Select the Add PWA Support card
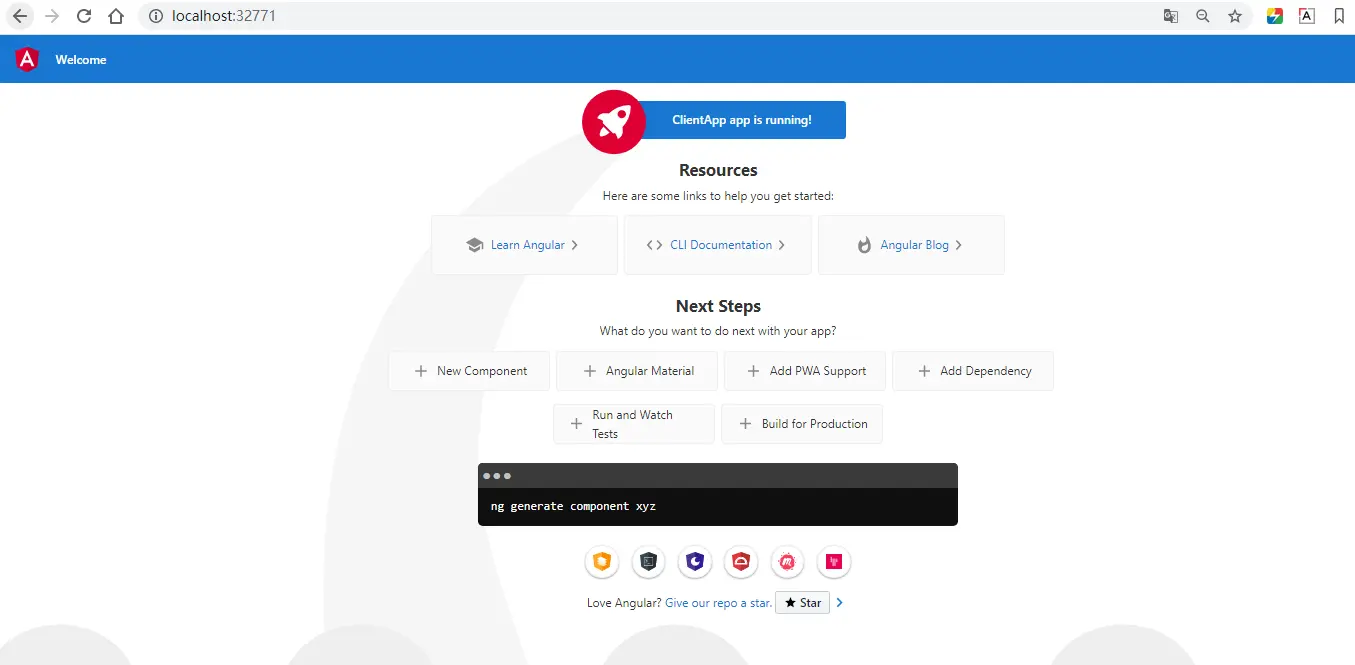 805,371
